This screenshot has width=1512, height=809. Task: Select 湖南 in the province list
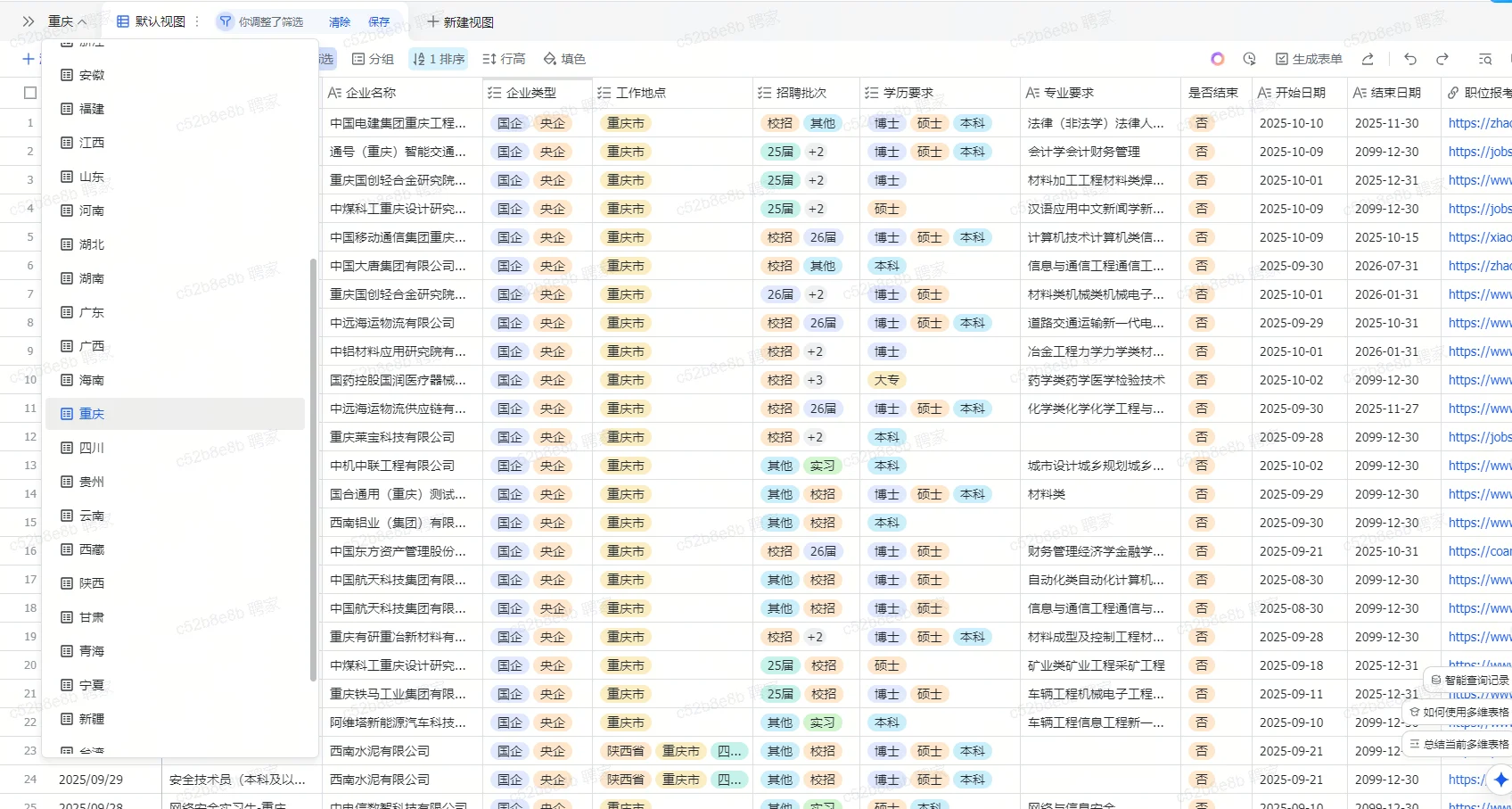[x=92, y=277]
